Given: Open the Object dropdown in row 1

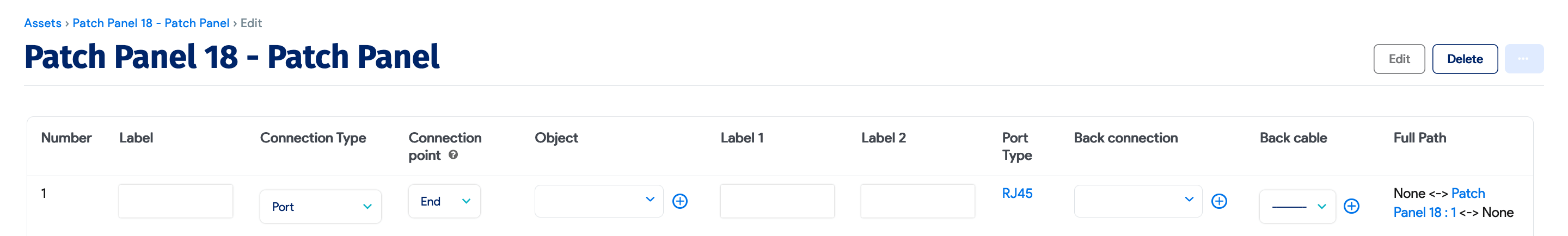Looking at the screenshot, I should point(598,201).
